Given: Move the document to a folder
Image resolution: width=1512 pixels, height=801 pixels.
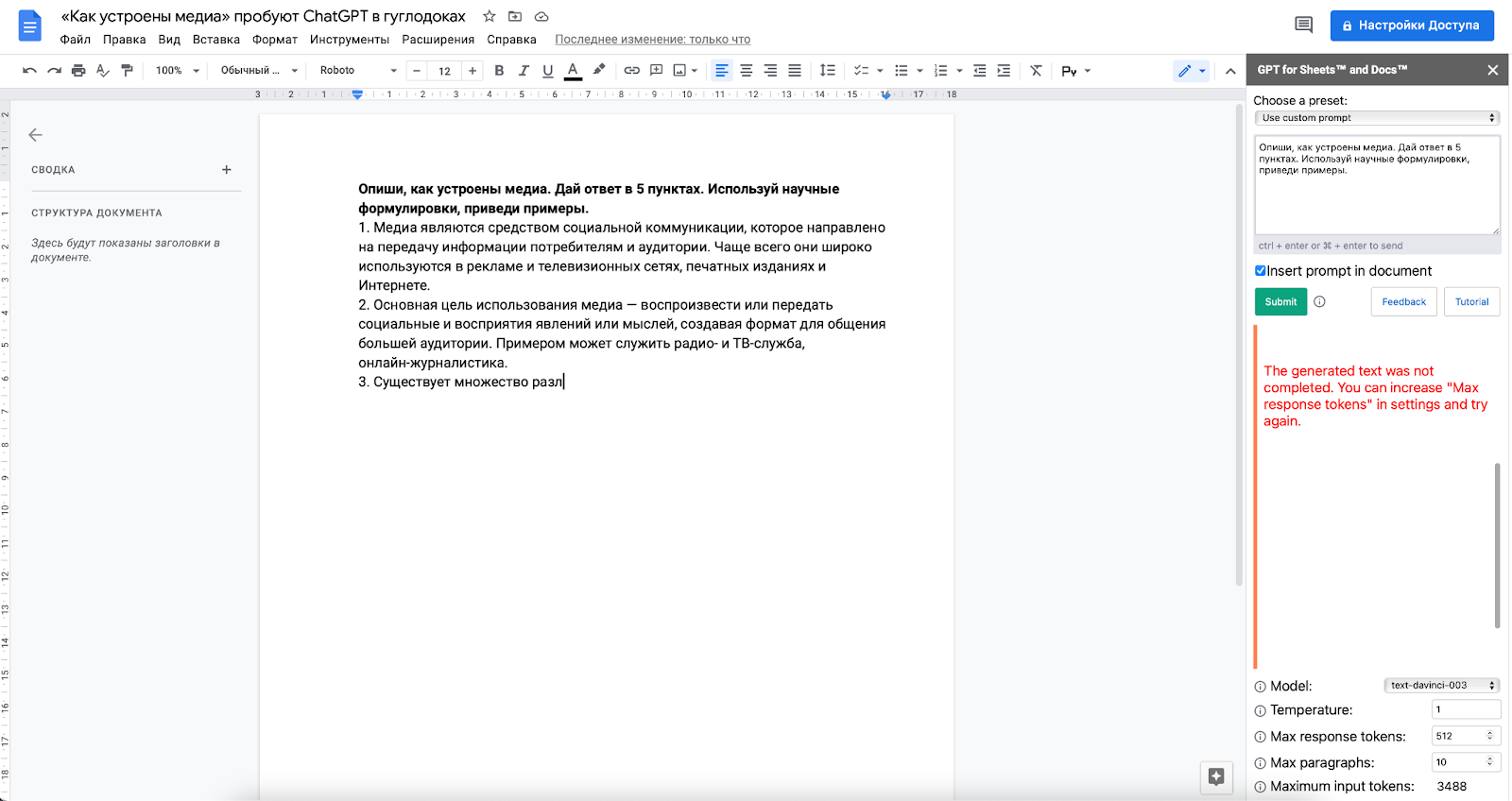Looking at the screenshot, I should (515, 16).
